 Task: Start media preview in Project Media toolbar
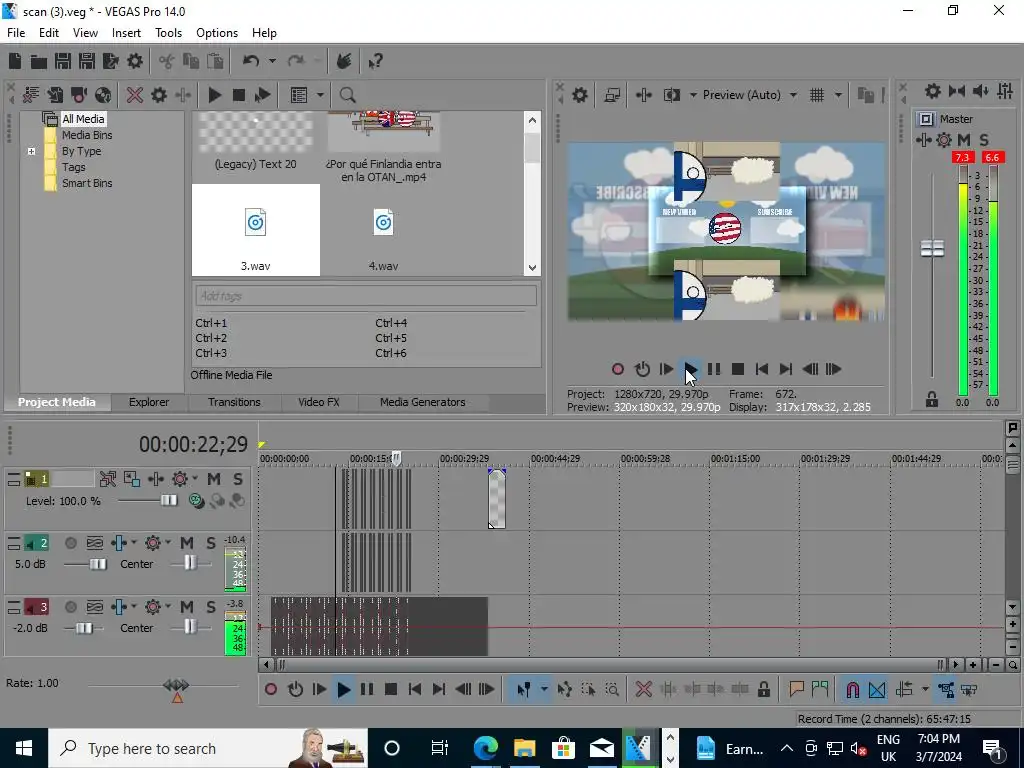[214, 95]
